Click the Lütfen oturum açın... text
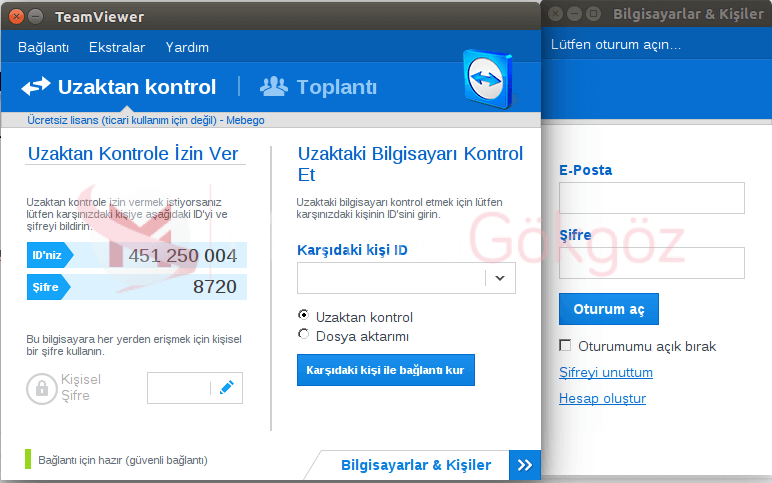This screenshot has width=772, height=483. (x=615, y=45)
